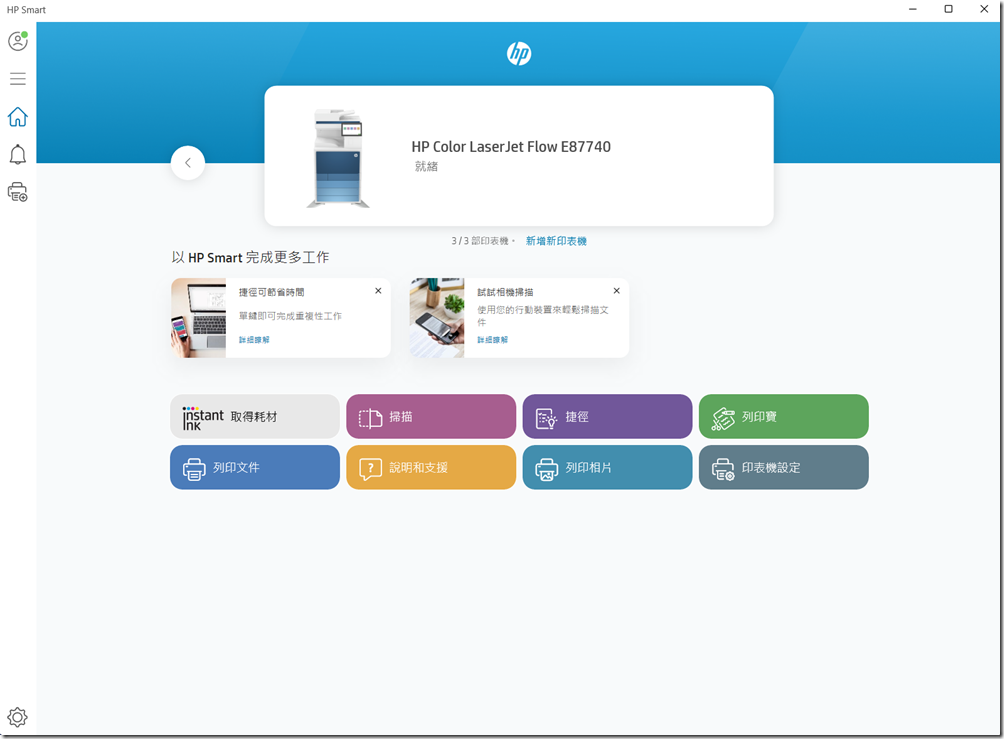
Task: Open the Instant Ink 取得耗材 tile
Action: 255,416
